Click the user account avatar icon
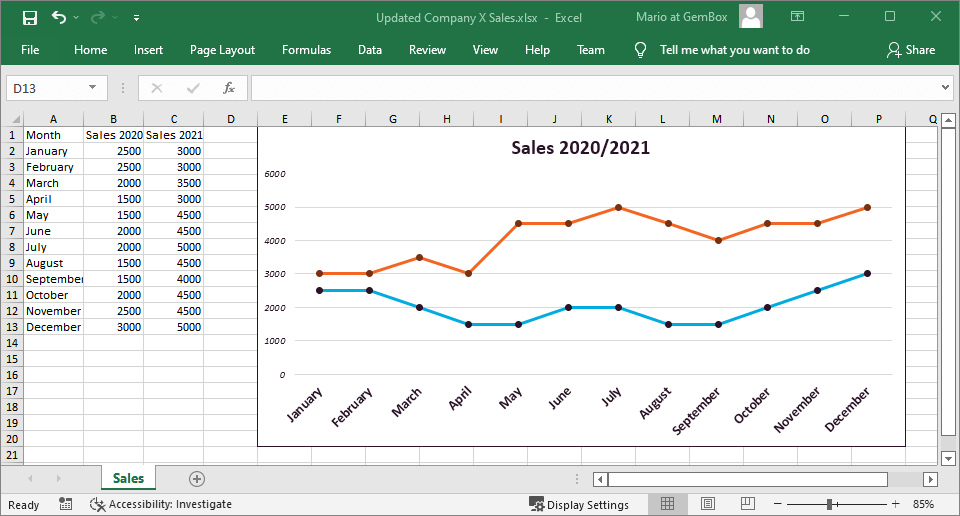Image resolution: width=960 pixels, height=516 pixels. pyautogui.click(x=750, y=17)
